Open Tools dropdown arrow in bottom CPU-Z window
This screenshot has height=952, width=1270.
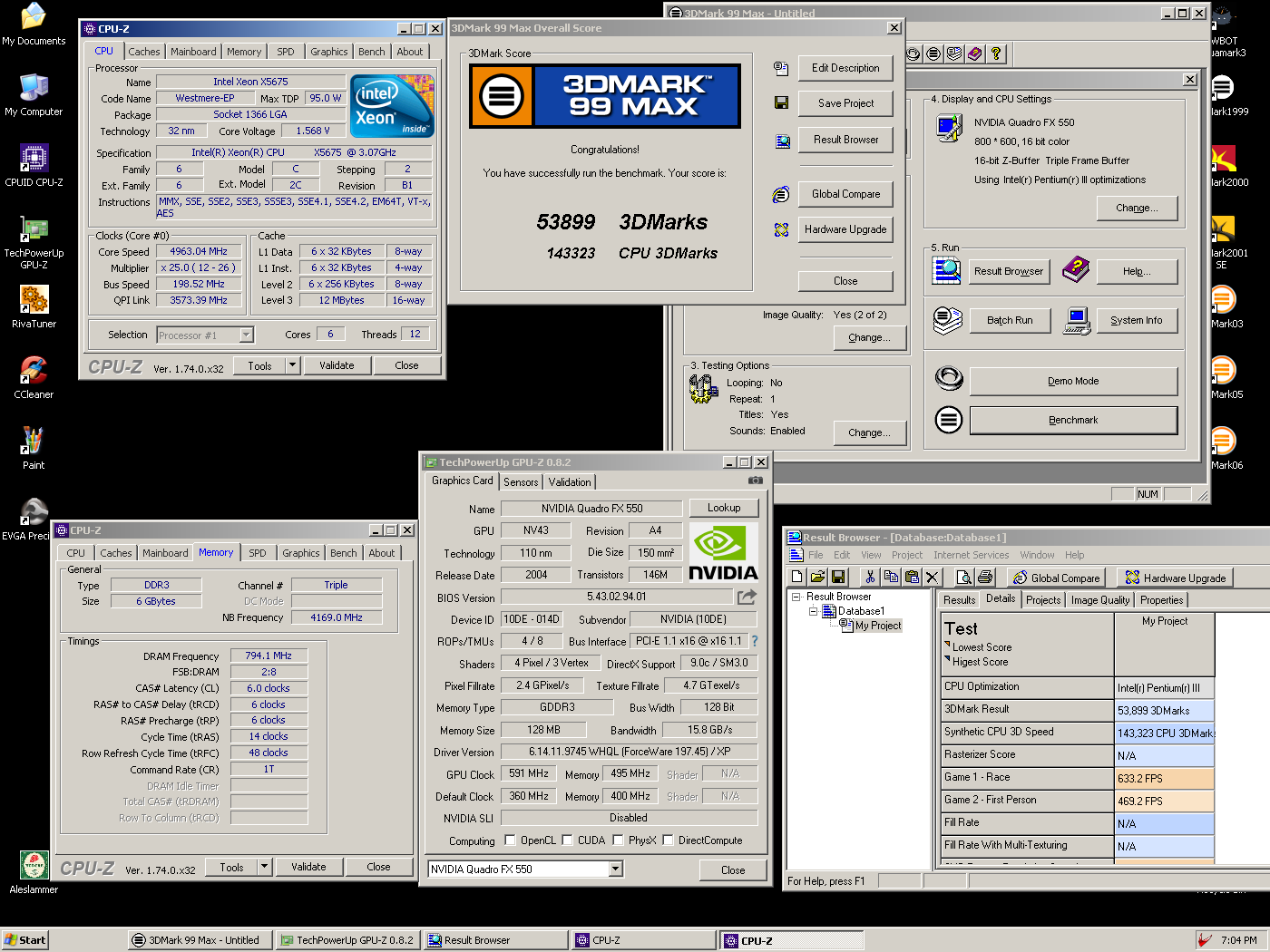pos(264,867)
